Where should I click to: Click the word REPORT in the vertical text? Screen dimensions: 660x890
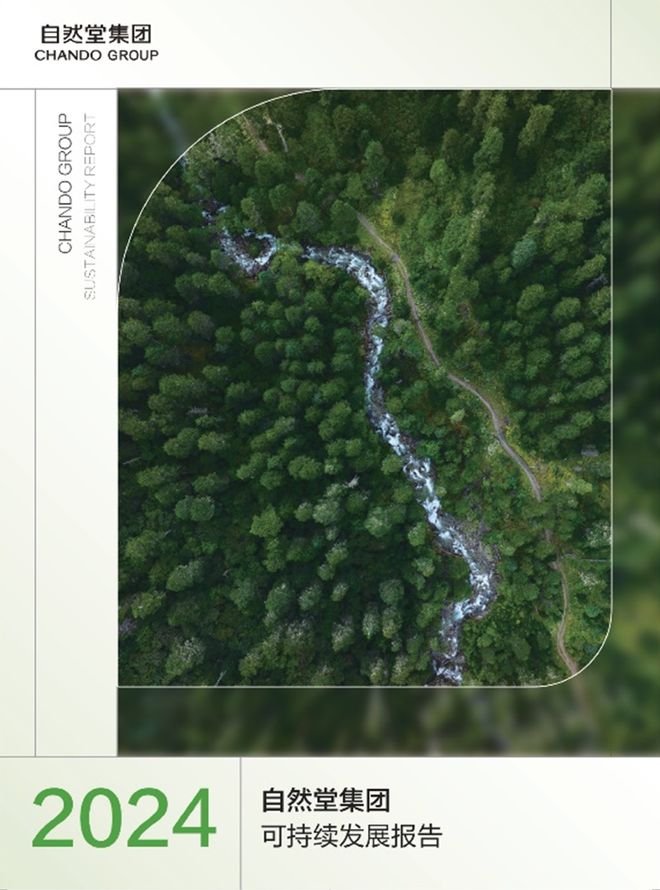(x=90, y=142)
